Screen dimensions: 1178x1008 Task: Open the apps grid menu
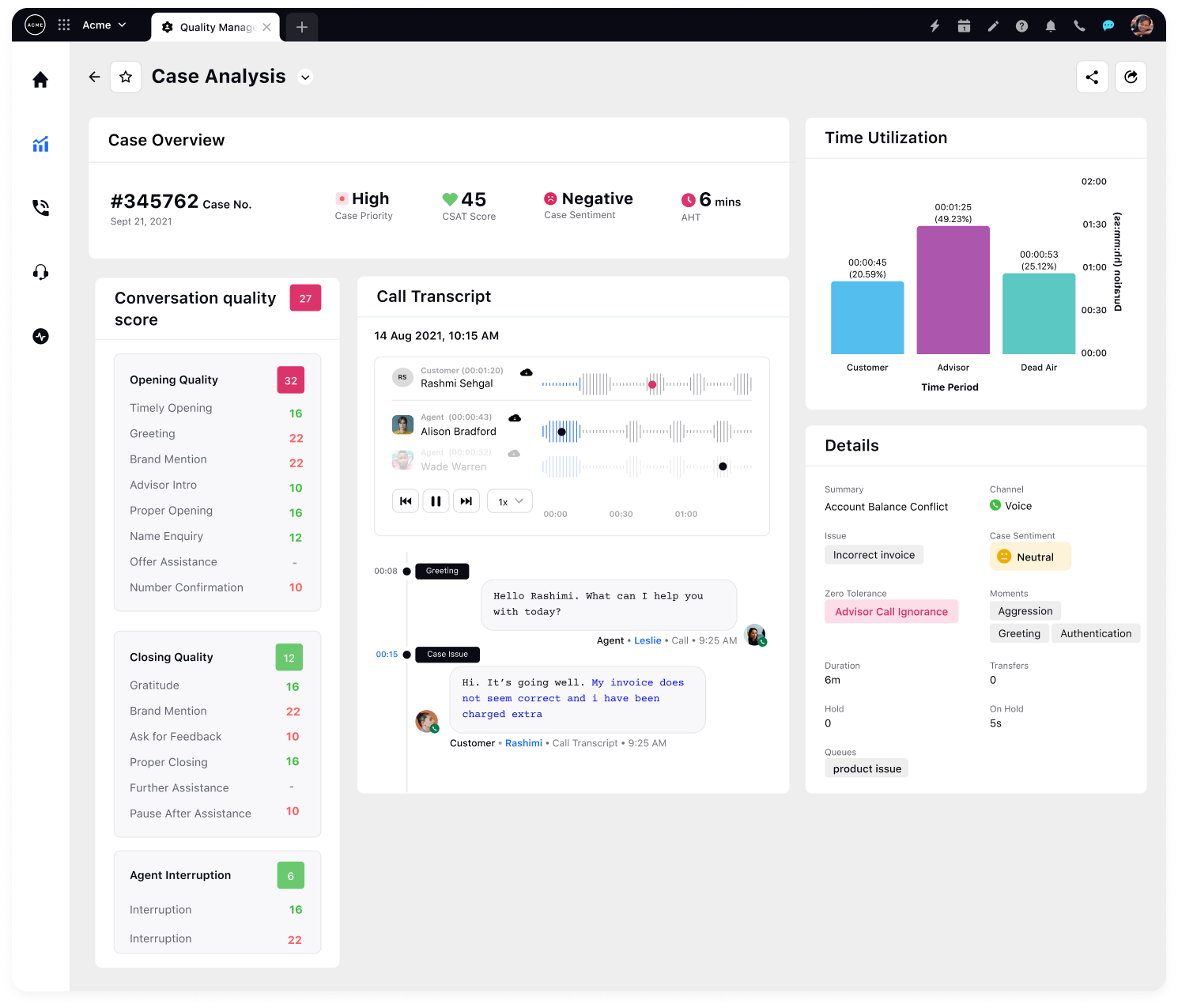click(63, 25)
